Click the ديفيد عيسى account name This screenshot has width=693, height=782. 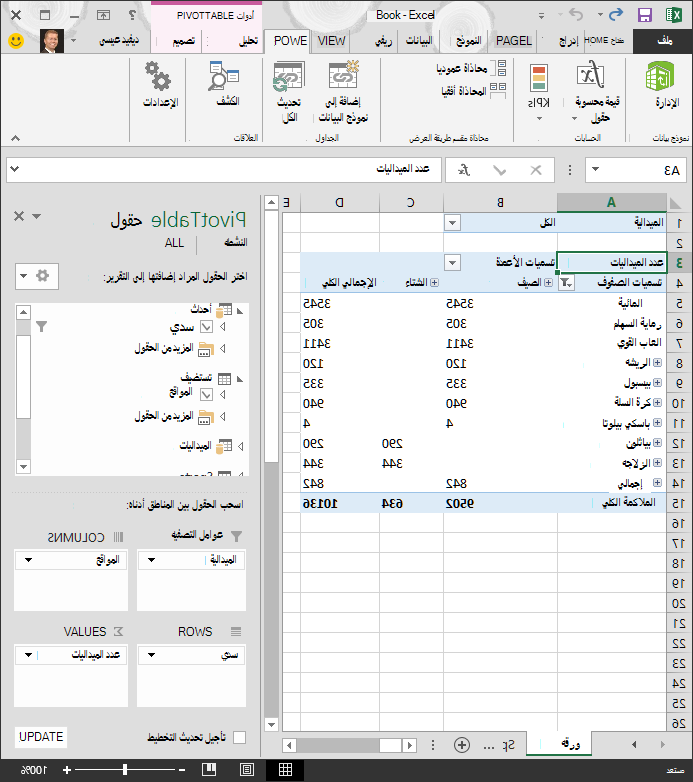pyautogui.click(x=119, y=40)
